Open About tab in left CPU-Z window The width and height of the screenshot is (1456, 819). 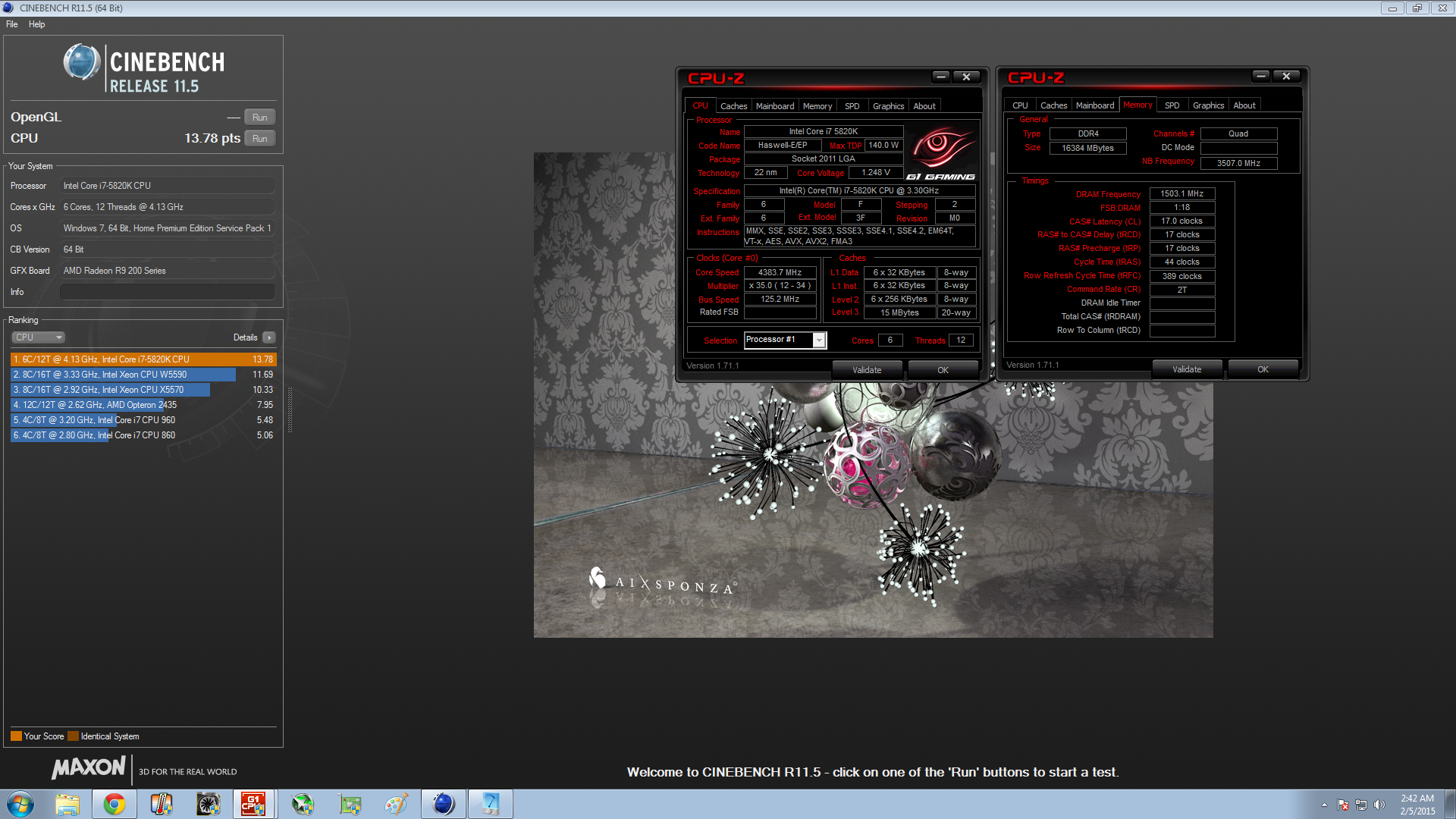pos(924,106)
